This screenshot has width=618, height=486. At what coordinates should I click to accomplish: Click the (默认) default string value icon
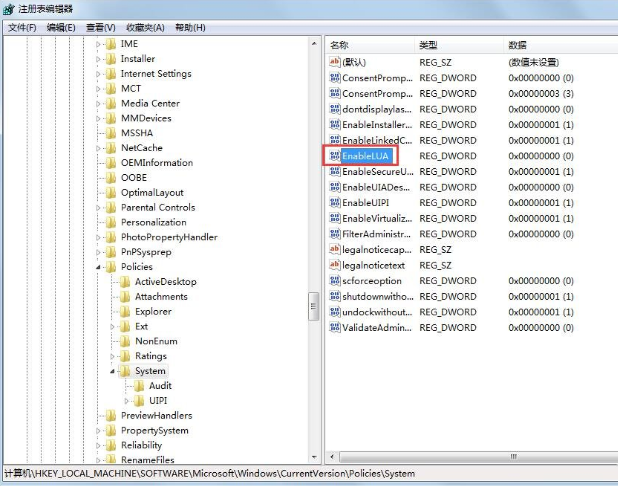(335, 62)
